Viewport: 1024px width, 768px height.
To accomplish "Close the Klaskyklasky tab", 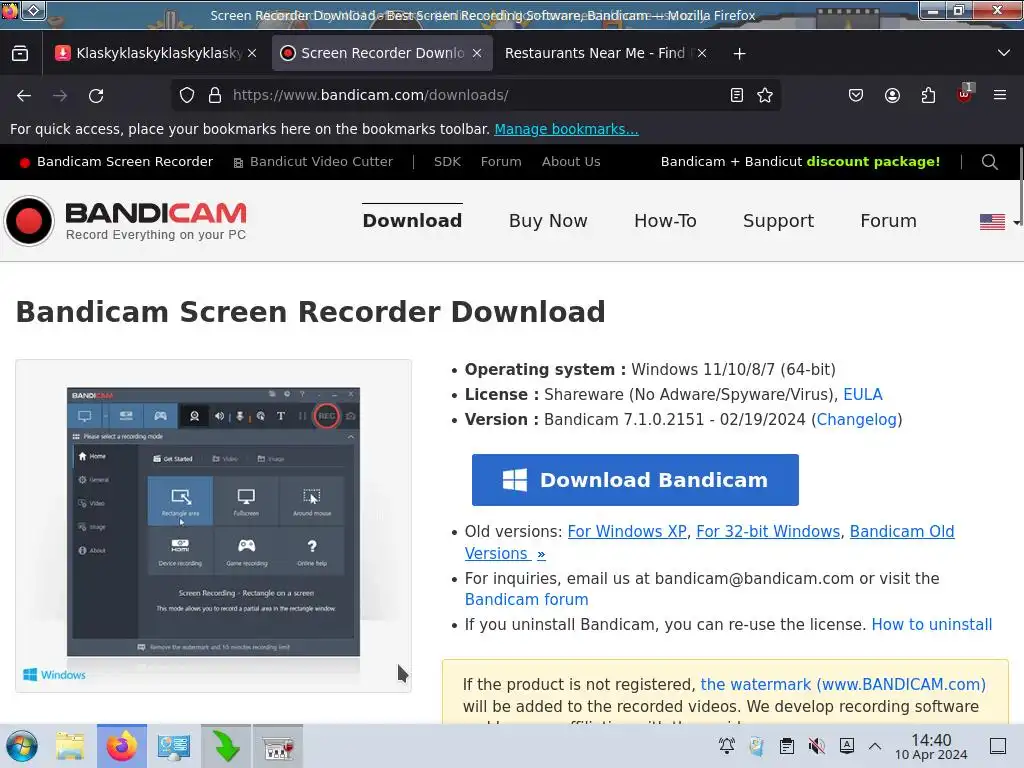I will 252,53.
